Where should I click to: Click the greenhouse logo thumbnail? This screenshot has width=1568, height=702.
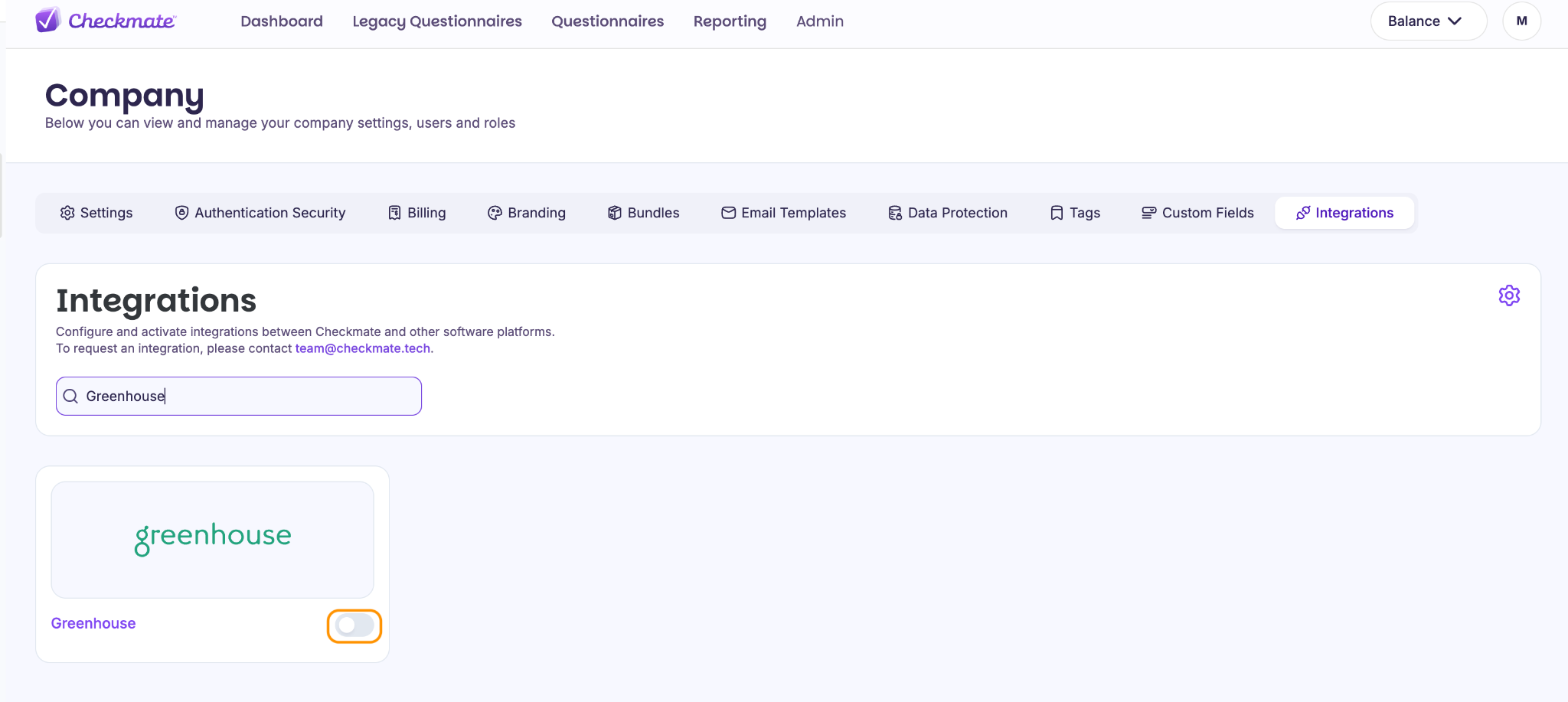tap(213, 540)
